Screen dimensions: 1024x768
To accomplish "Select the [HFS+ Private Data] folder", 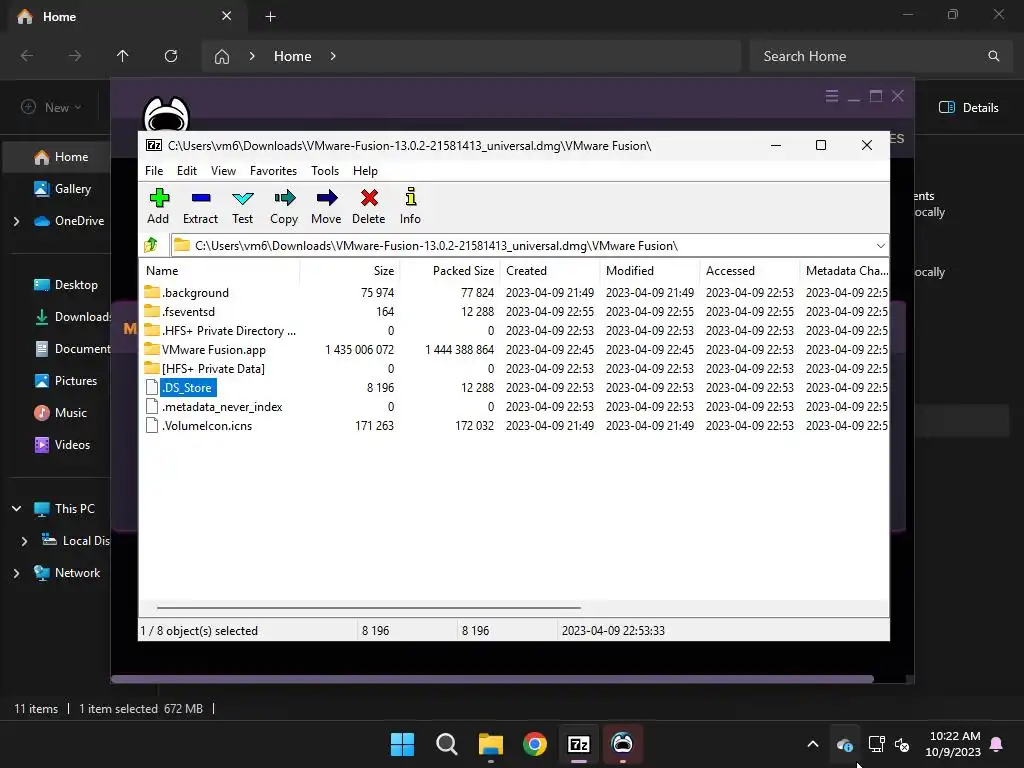I will tap(213, 368).
